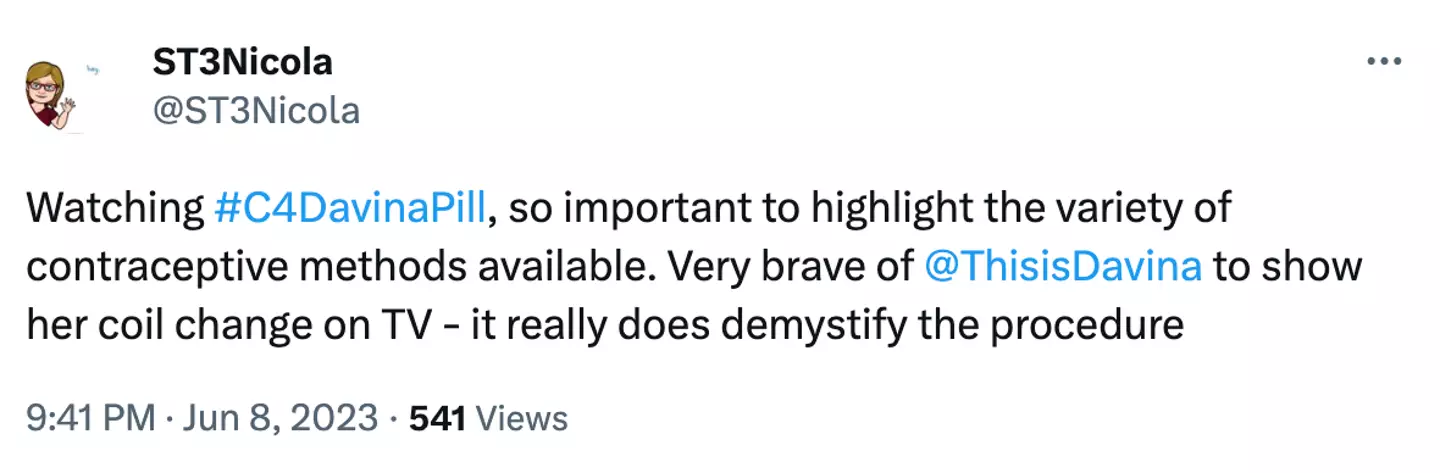
Task: Click the grey Views label
Action: pos(521,418)
